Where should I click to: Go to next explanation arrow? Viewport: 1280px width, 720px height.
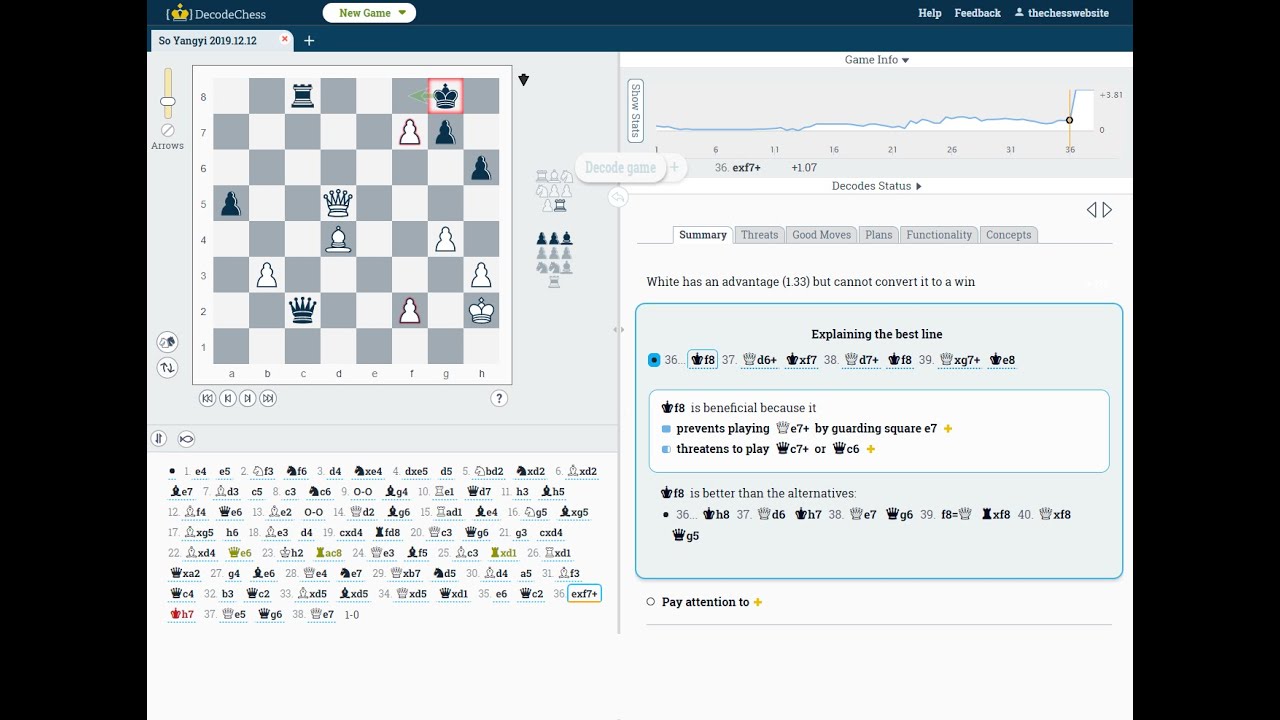click(1107, 210)
